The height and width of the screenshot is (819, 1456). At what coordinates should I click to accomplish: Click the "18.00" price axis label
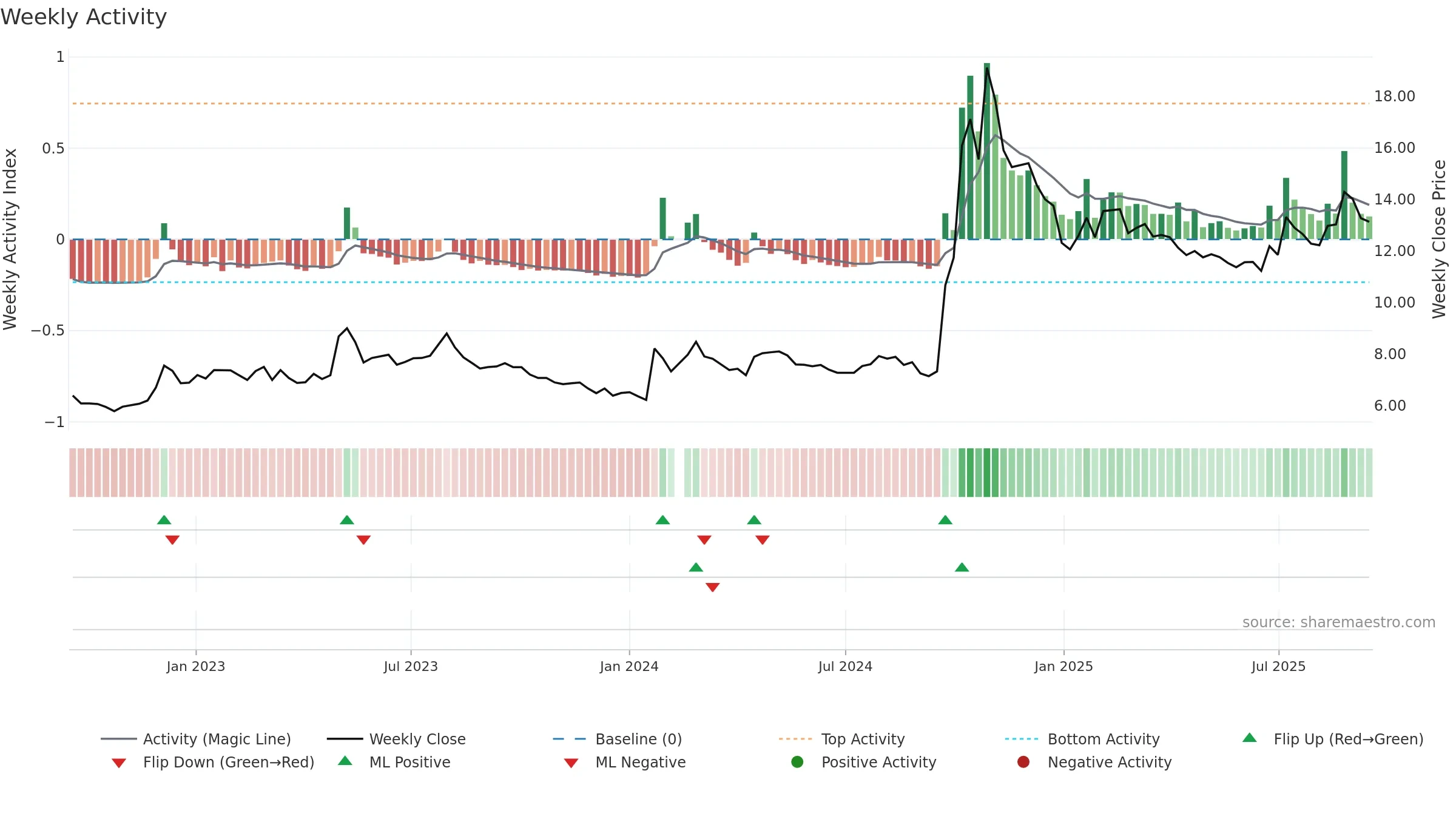pyautogui.click(x=1394, y=96)
